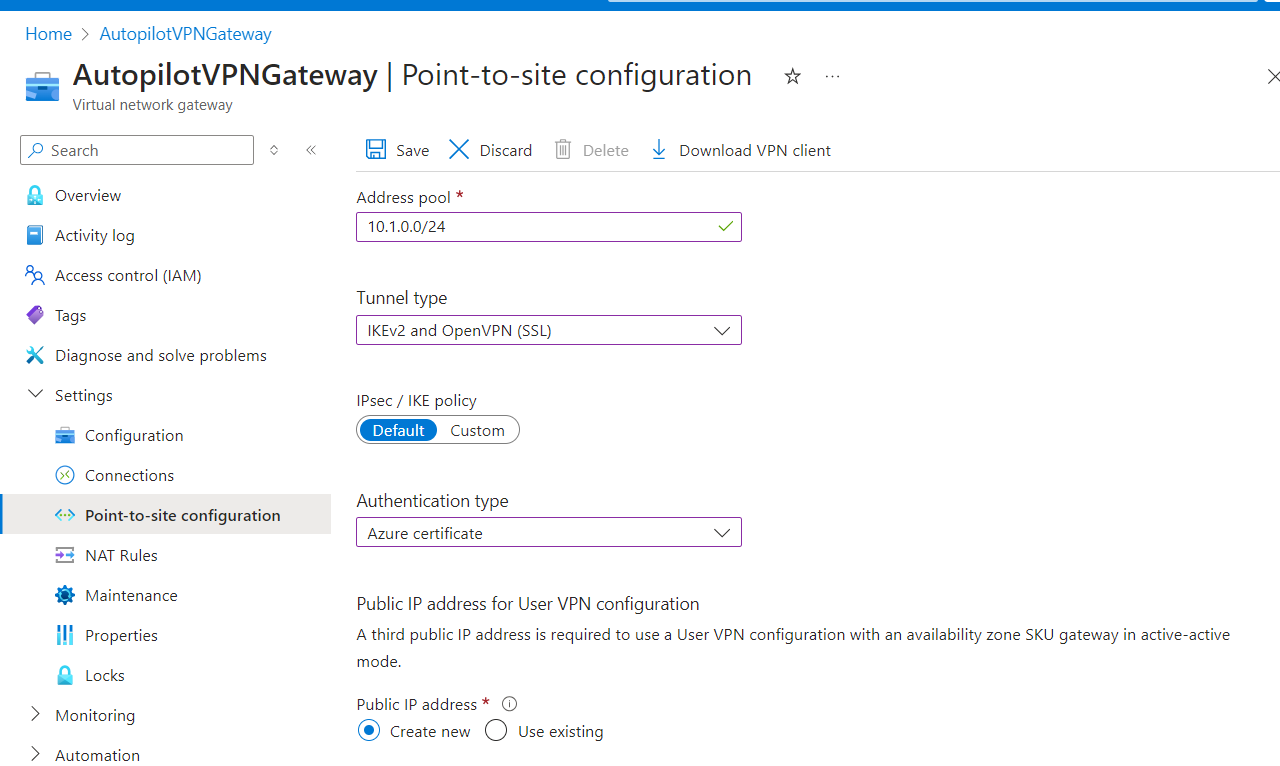The width and height of the screenshot is (1280, 766).
Task: Click the Access control (IAM) people icon
Action: 35,275
